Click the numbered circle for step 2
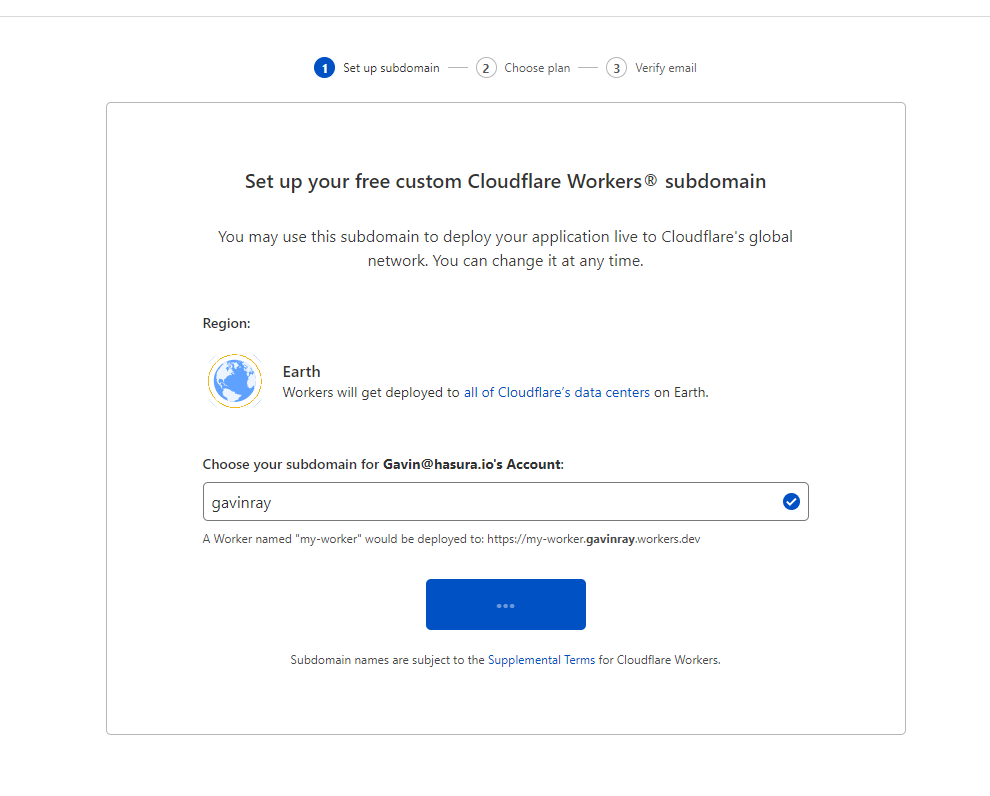Screen dimensions: 990x796 tap(486, 67)
